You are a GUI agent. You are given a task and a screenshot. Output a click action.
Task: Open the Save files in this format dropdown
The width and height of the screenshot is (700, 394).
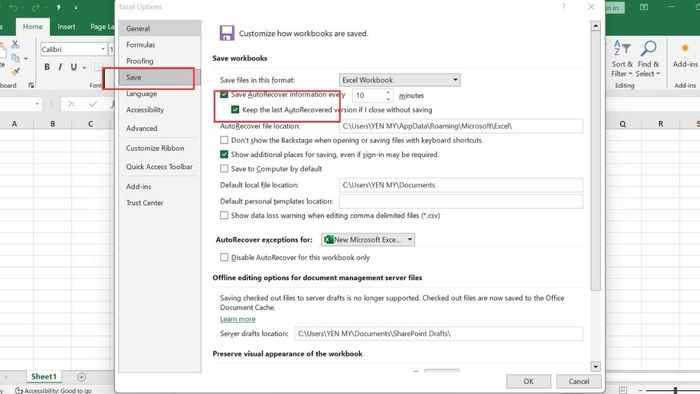[400, 80]
